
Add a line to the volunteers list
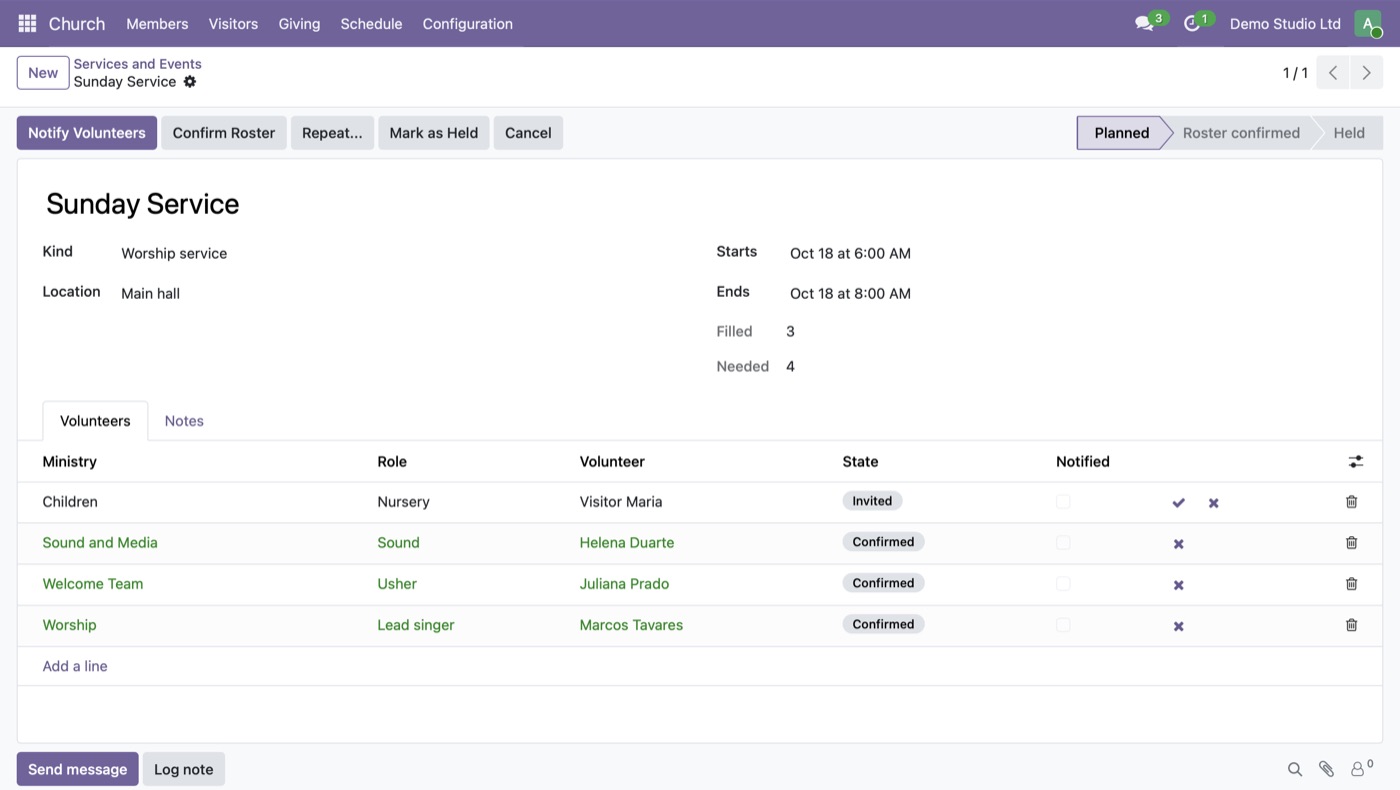(75, 666)
